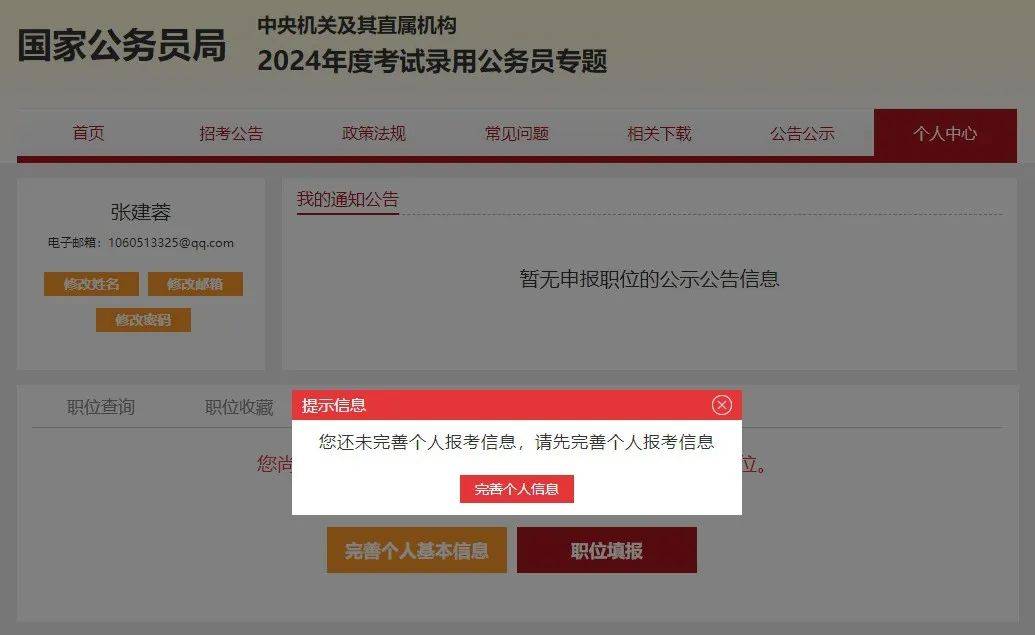Click the 职位填报 button
Screen dimensions: 1035x635
coord(607,550)
